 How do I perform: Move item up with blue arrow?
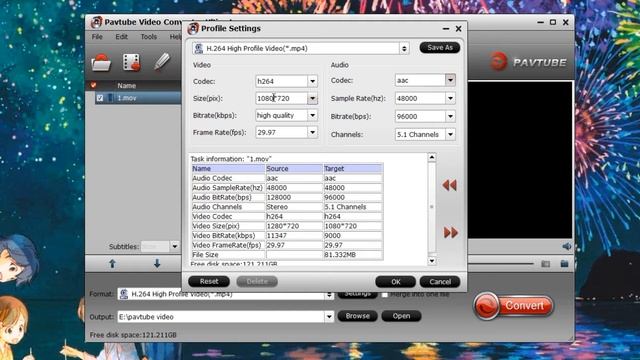tap(112, 264)
